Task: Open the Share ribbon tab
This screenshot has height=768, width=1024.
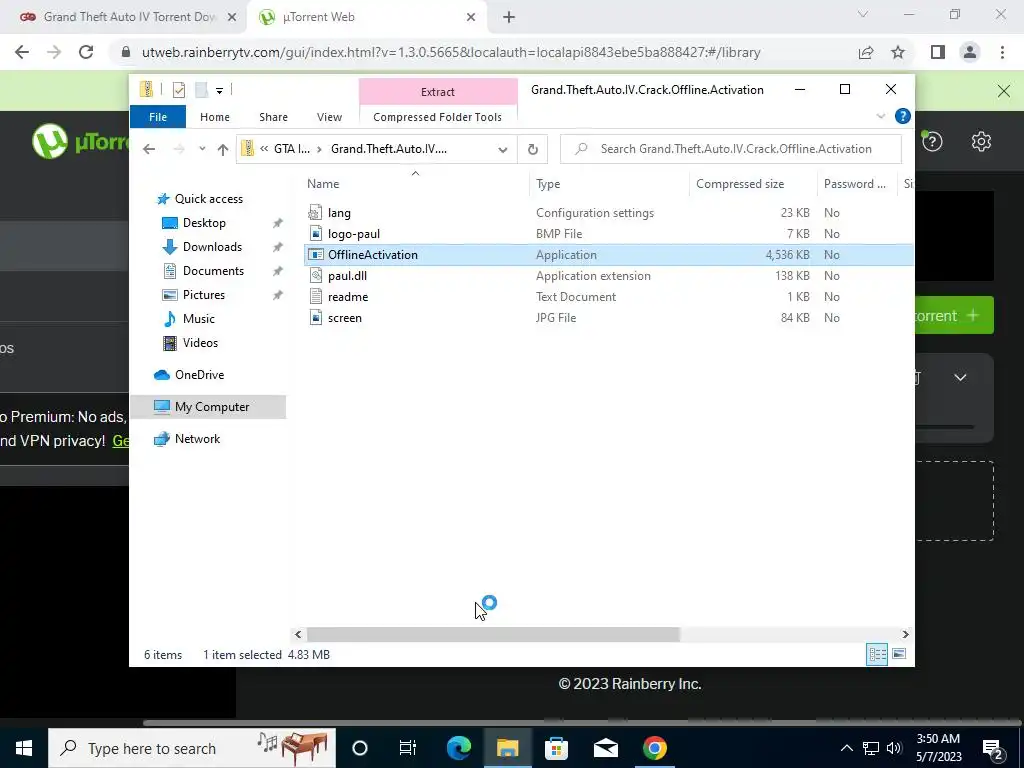Action: (x=273, y=117)
